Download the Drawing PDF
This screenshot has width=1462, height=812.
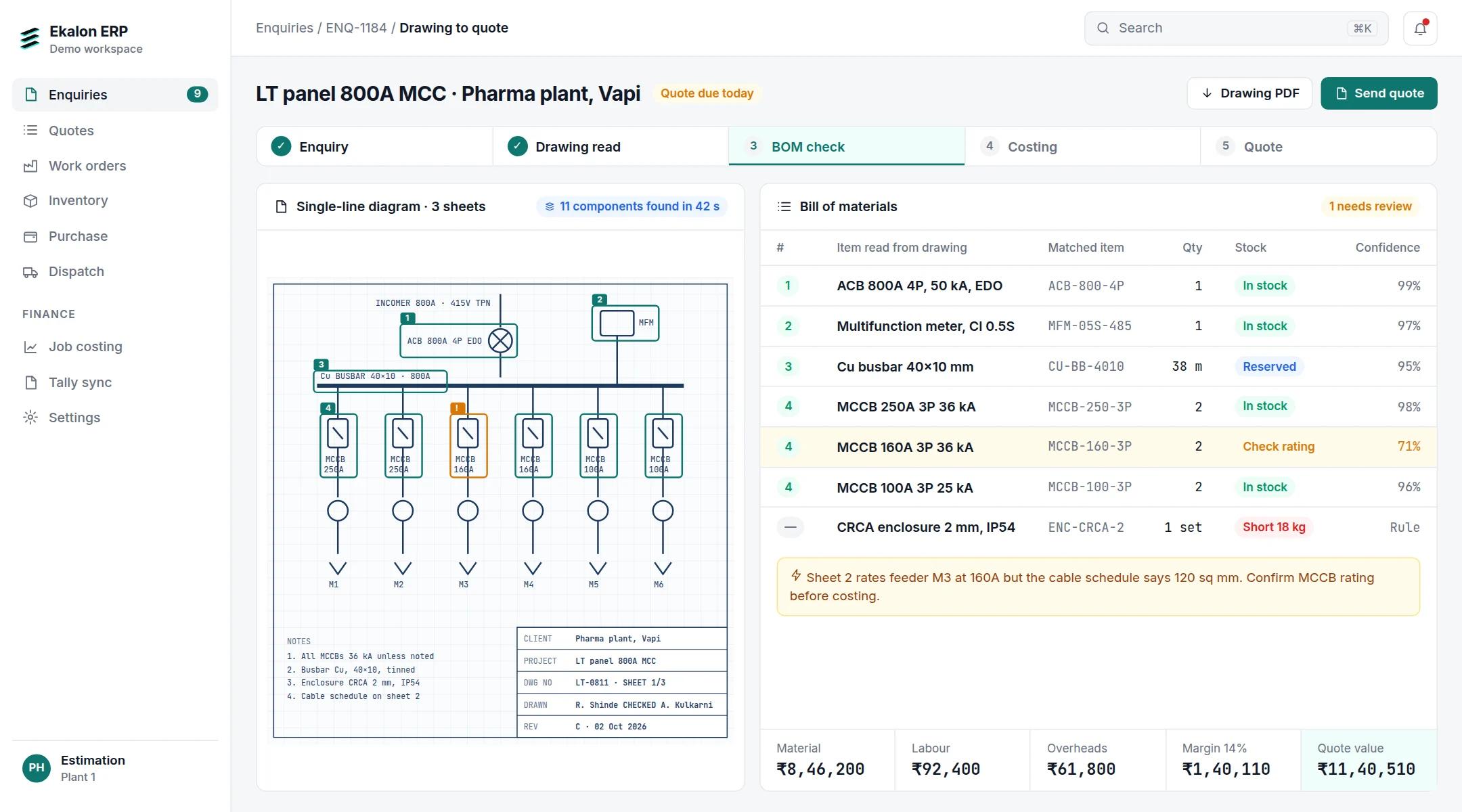point(1249,93)
